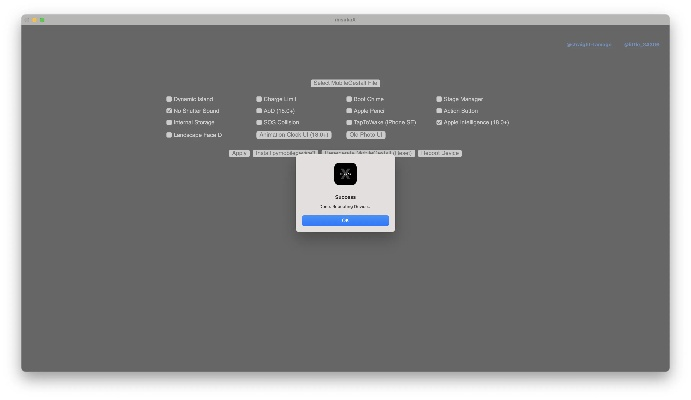Click the green zoom window button
This screenshot has height=400, width=691.
(x=42, y=20)
